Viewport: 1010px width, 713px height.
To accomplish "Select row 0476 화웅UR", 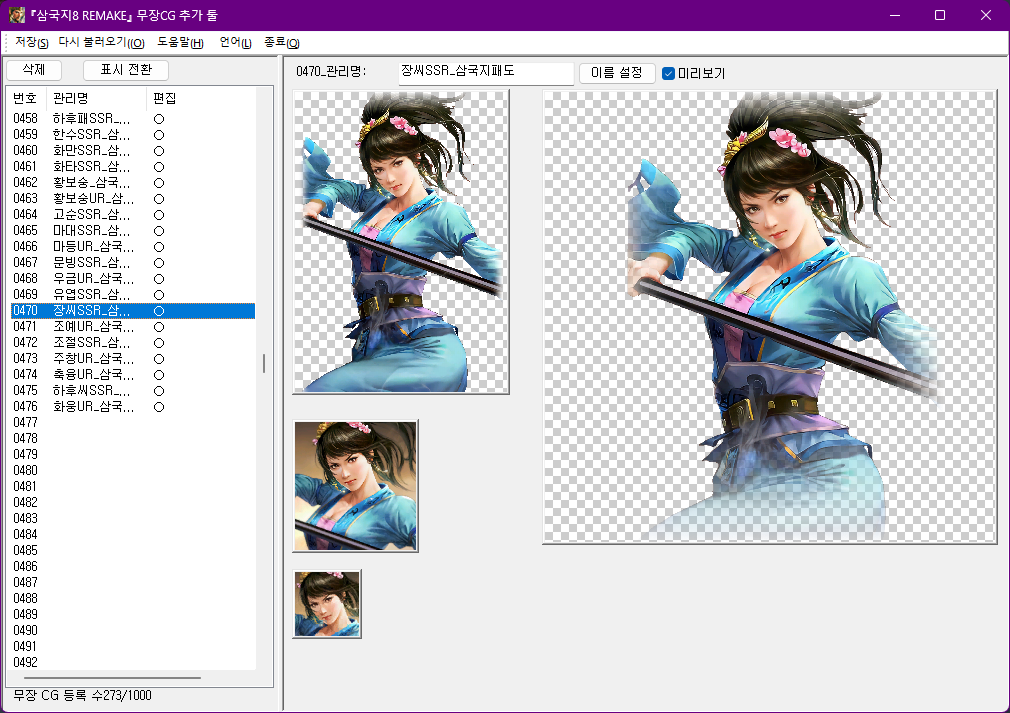I will click(x=133, y=406).
